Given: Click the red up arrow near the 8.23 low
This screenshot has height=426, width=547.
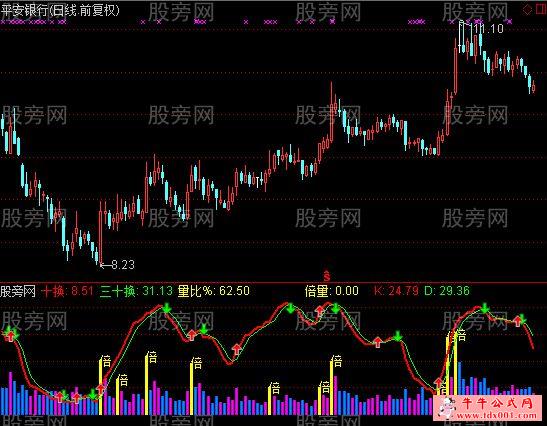Looking at the screenshot, I should tap(101, 388).
